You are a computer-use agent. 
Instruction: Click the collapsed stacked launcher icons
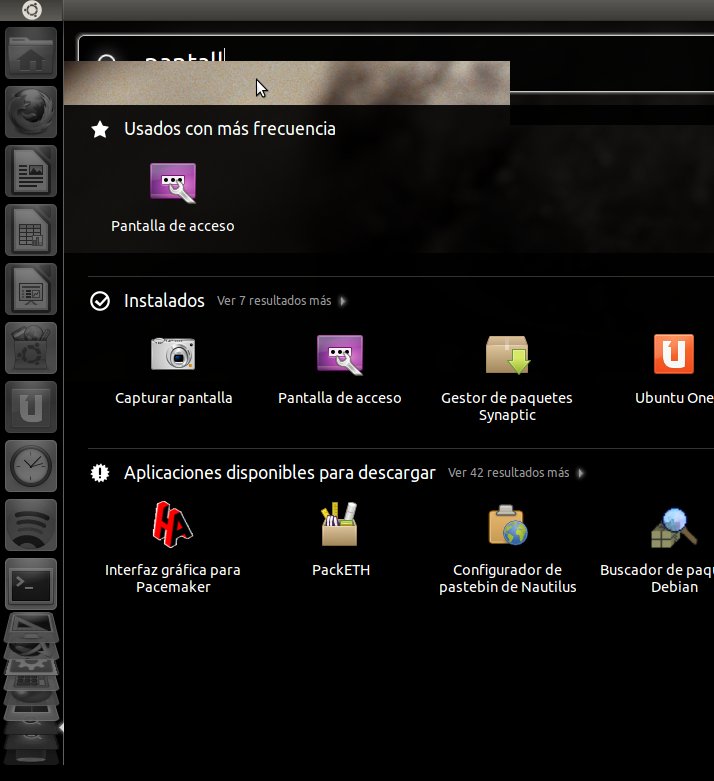(31, 690)
